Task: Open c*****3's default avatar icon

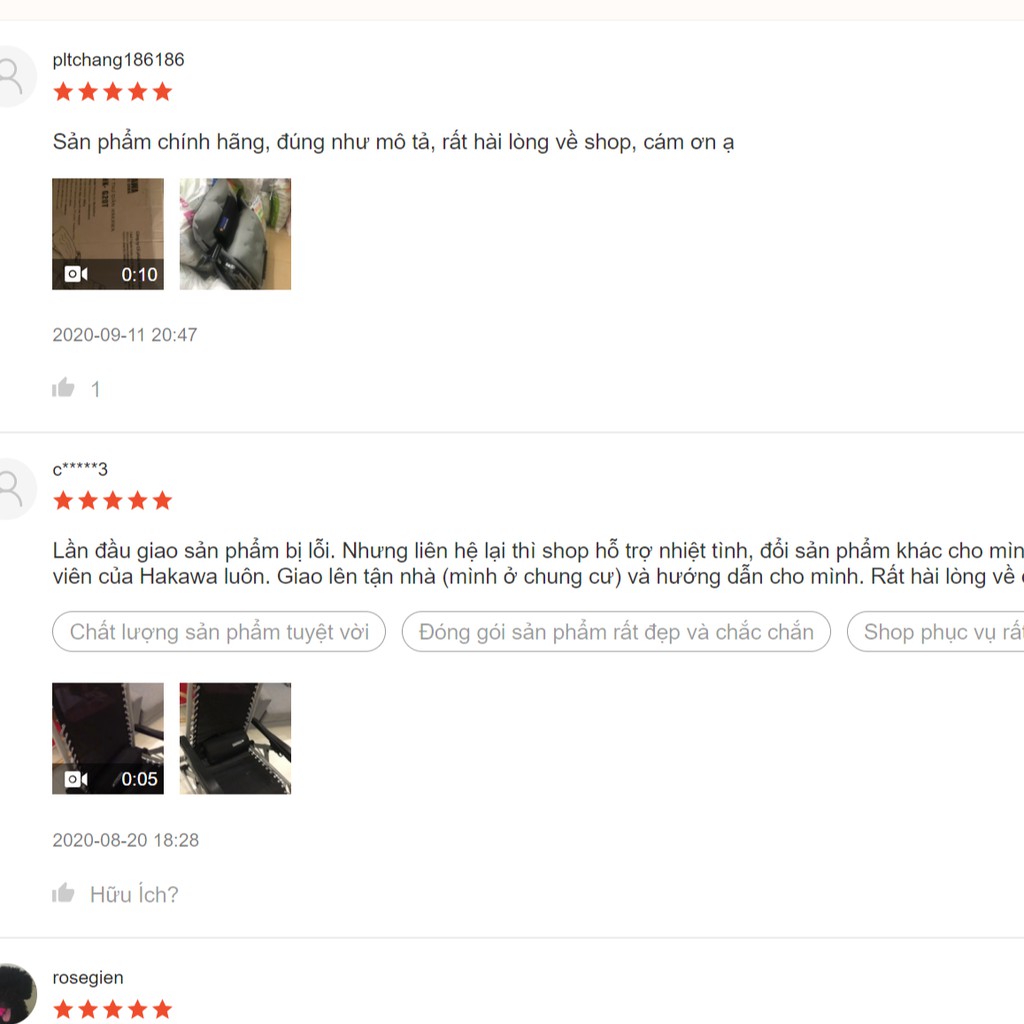Action: 13,488
